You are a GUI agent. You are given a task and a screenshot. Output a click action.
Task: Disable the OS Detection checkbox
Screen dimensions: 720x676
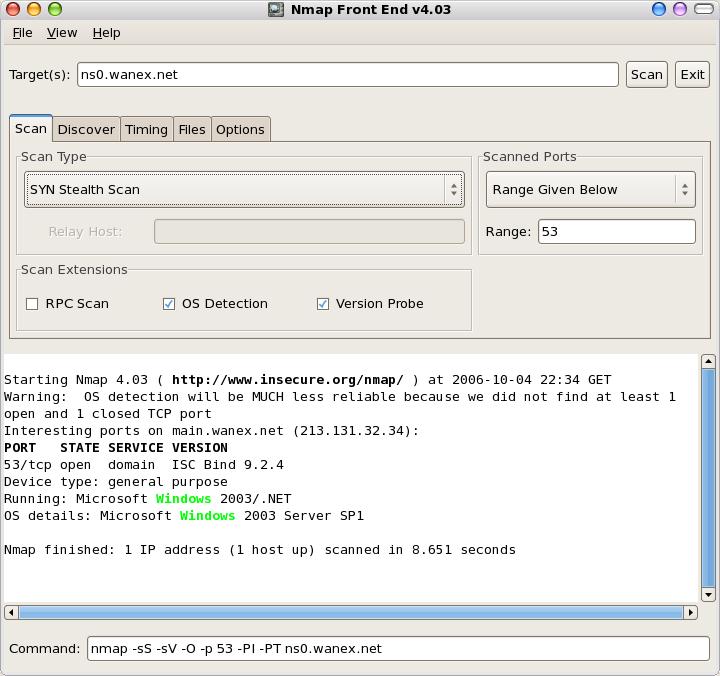click(x=169, y=304)
